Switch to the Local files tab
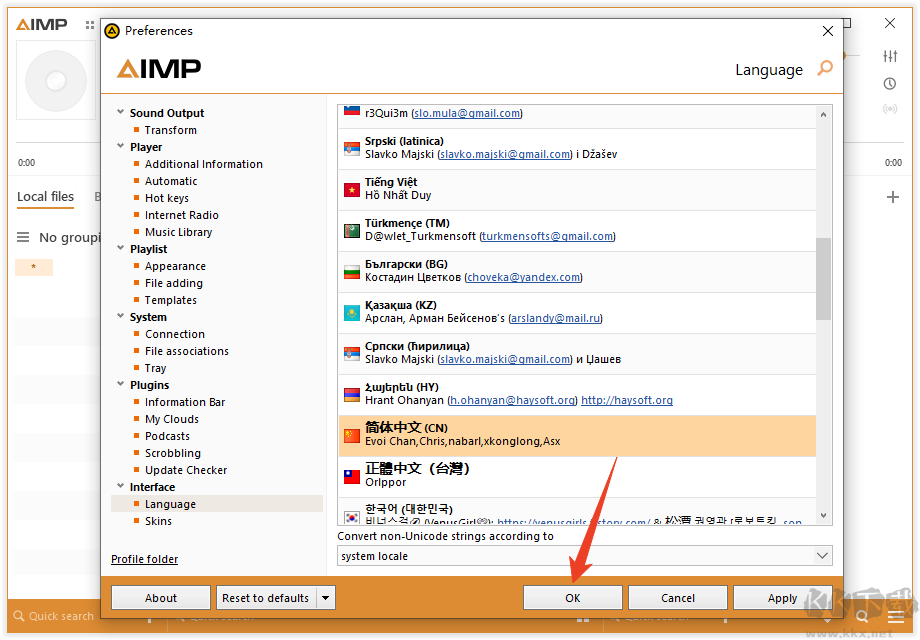 coord(45,197)
